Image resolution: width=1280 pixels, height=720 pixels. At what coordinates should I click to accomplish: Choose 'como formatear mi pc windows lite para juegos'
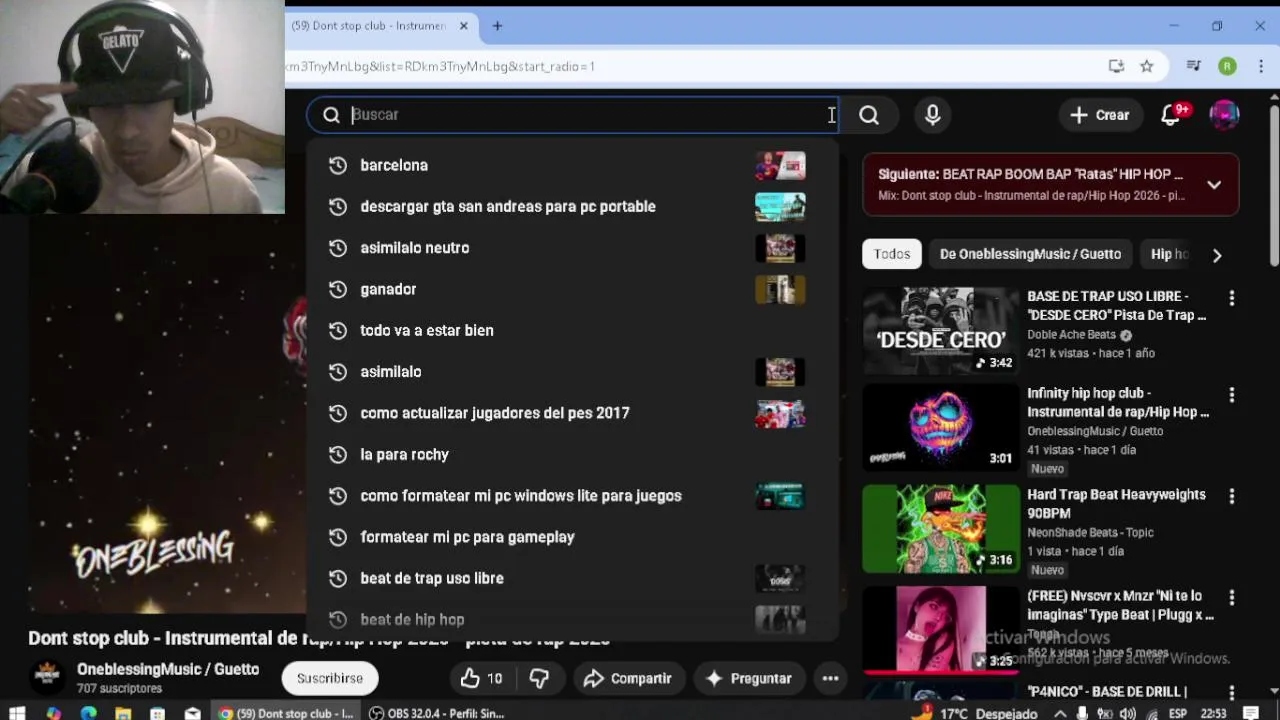point(572,496)
